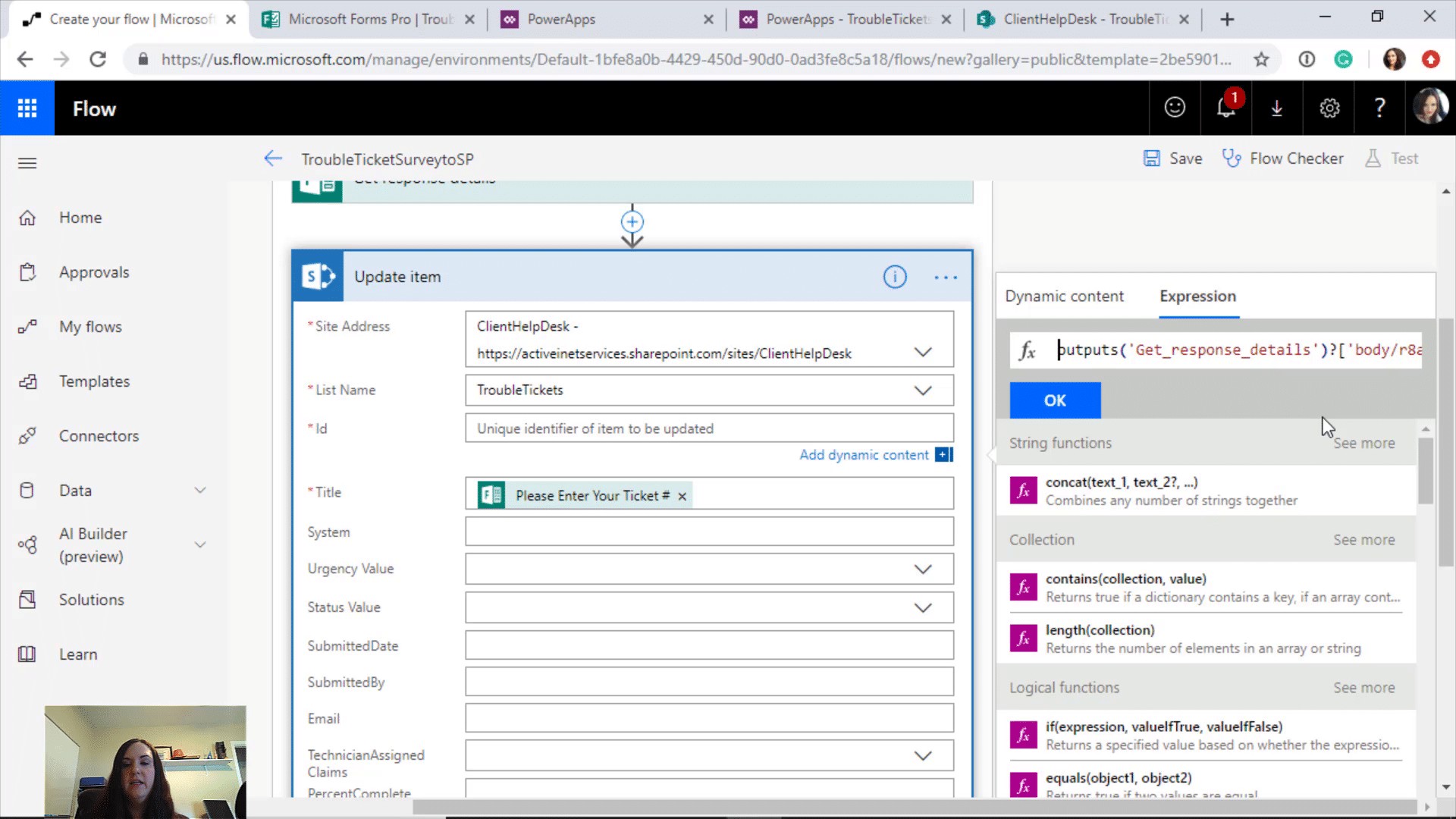
Task: Click the browser address bar URL
Action: click(x=696, y=59)
